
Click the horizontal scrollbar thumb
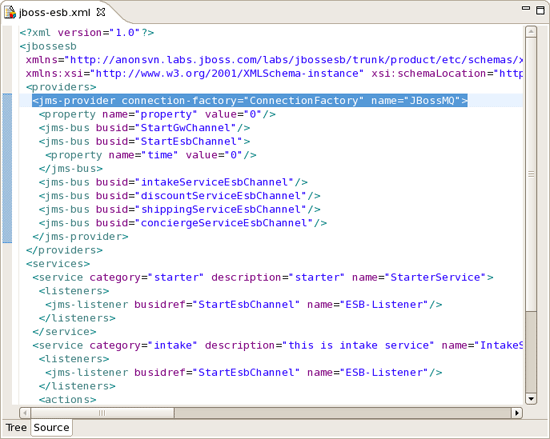click(102, 413)
